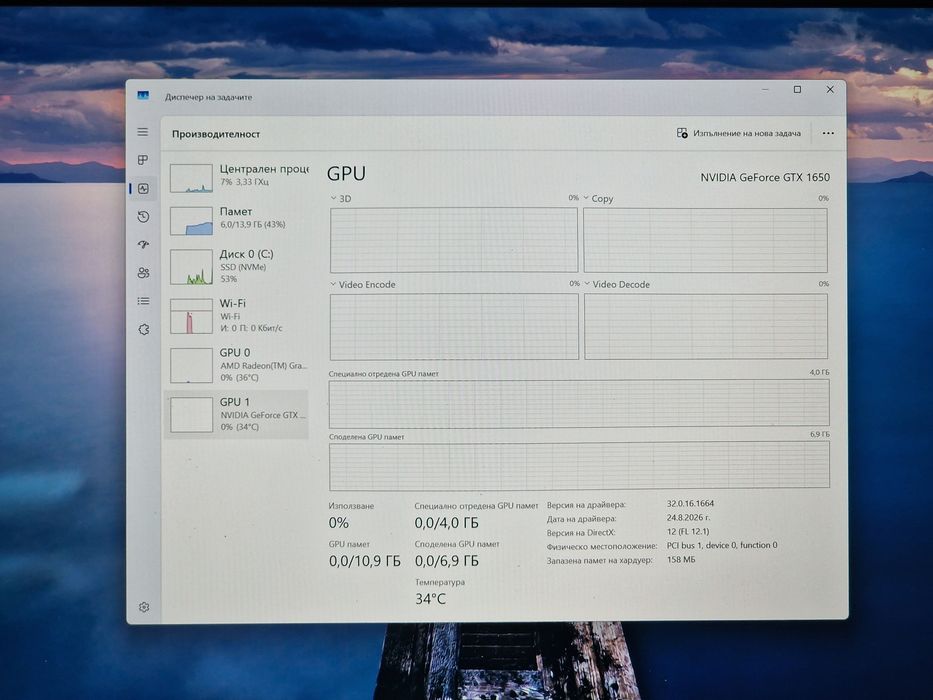Open the hamburger navigation menu

143,132
